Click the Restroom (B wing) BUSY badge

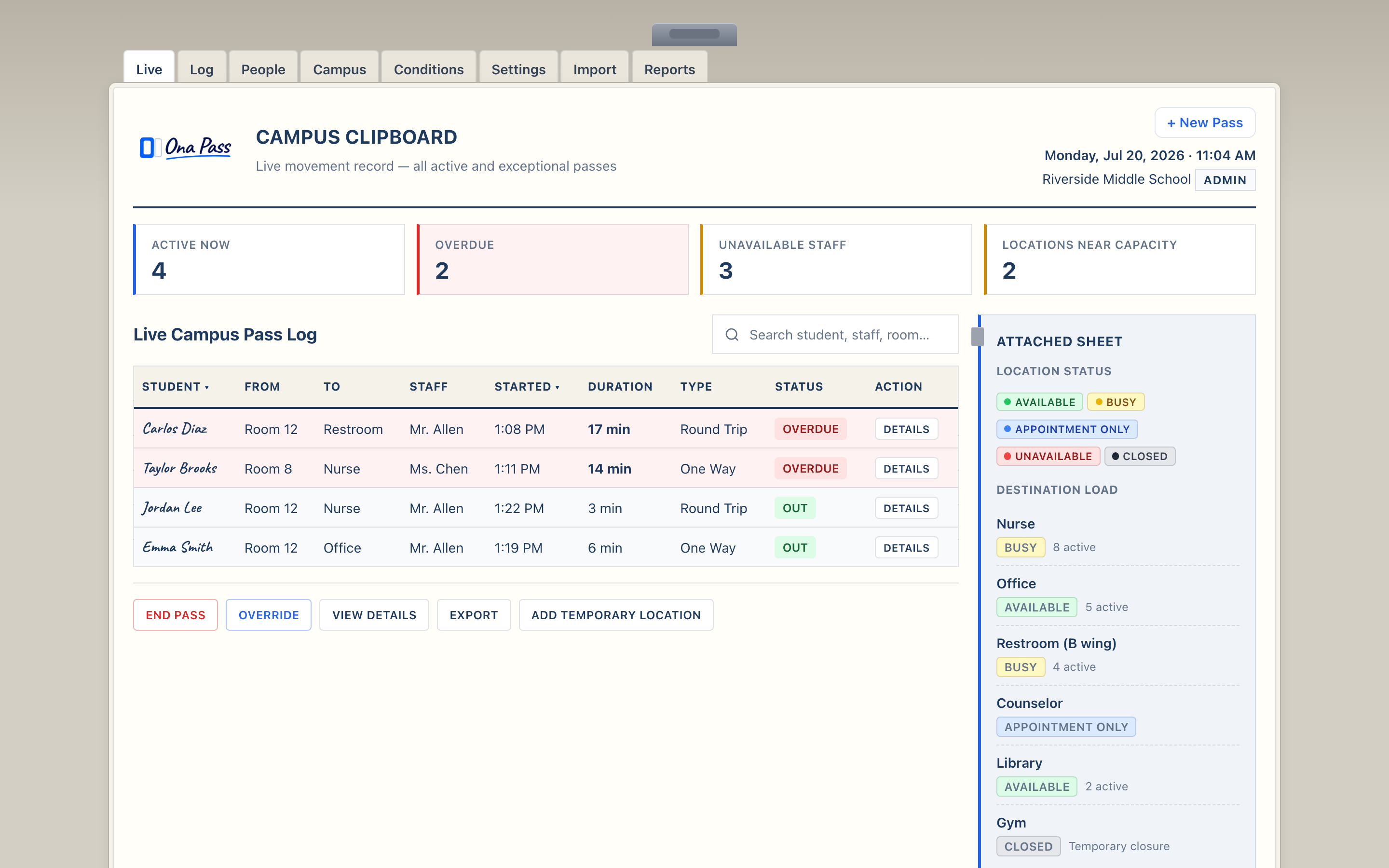tap(1021, 666)
